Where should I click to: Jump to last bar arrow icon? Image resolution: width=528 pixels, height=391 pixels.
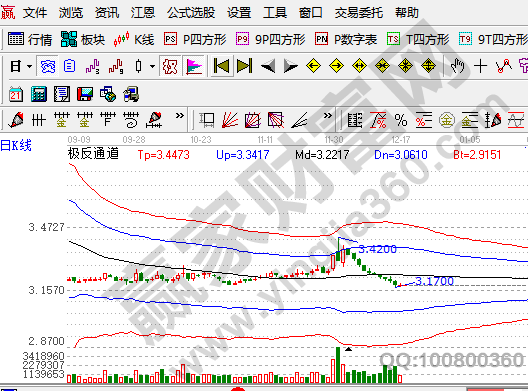click(x=244, y=66)
